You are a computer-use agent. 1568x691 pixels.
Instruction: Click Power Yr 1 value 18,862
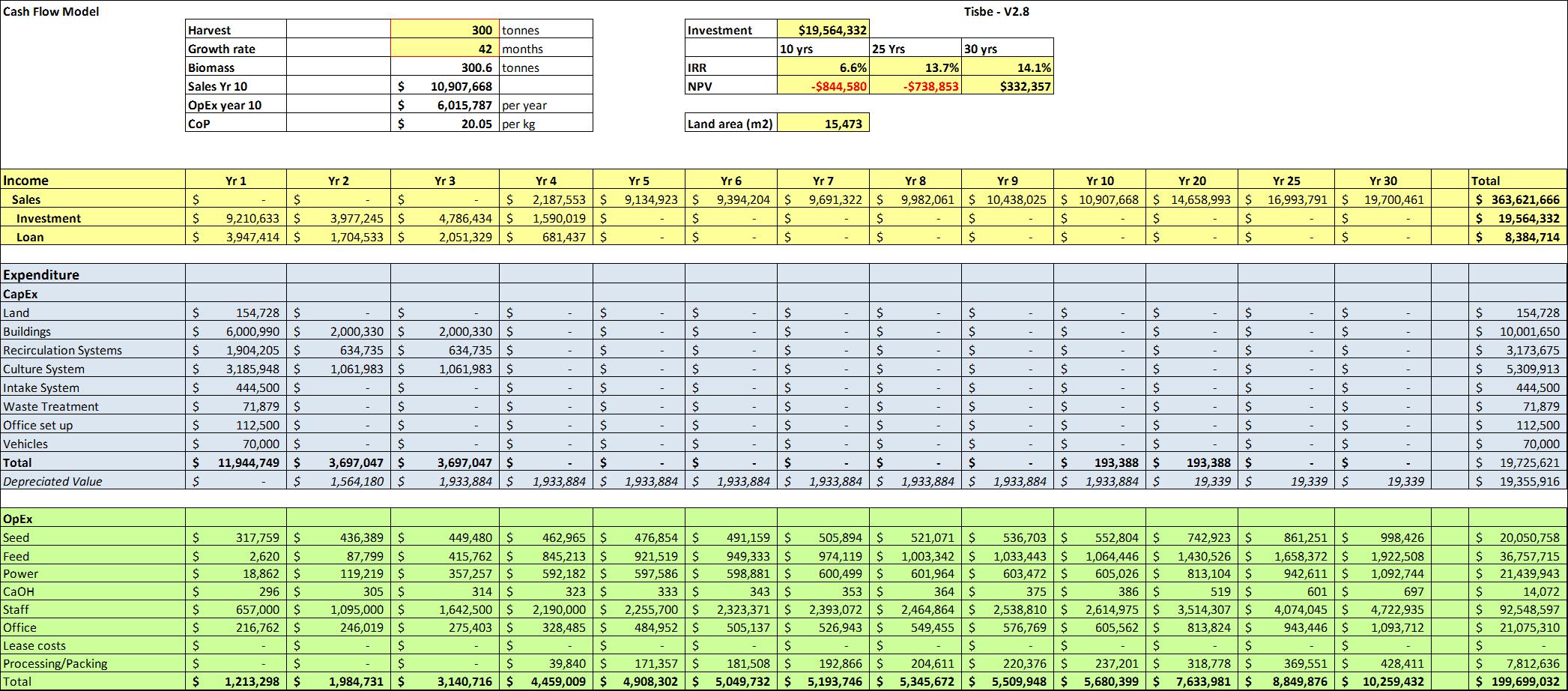coord(236,573)
